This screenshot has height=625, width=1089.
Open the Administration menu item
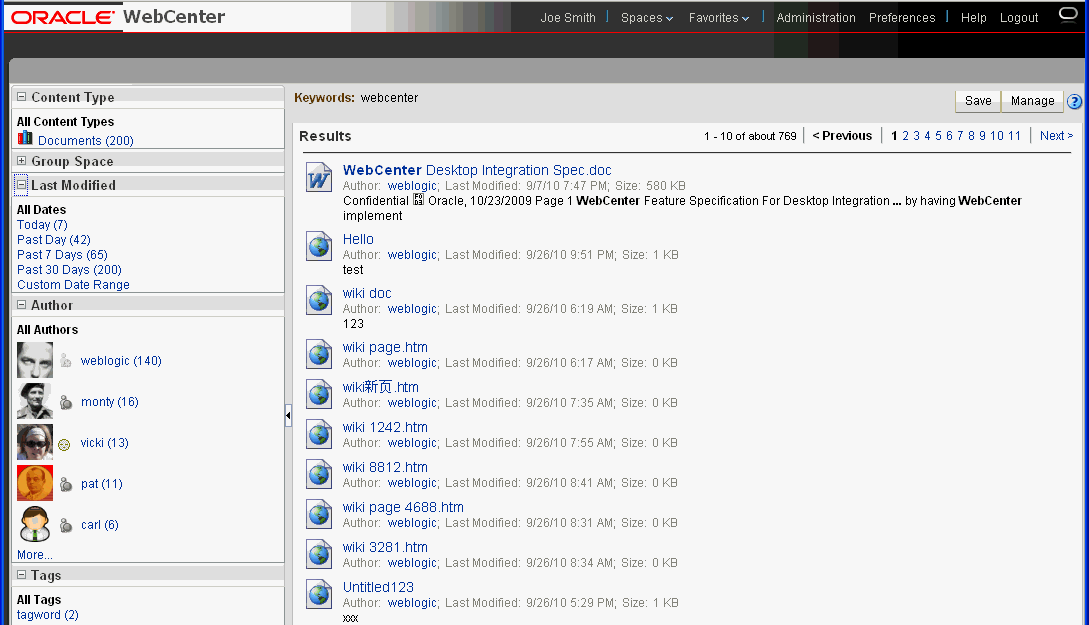point(815,17)
